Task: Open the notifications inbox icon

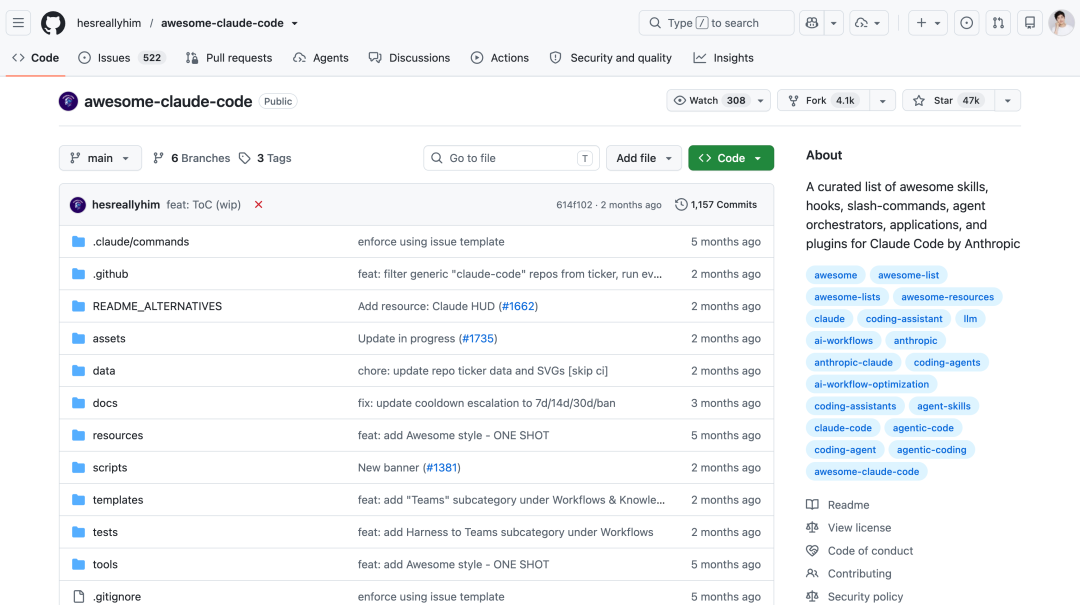Action: (x=1030, y=23)
